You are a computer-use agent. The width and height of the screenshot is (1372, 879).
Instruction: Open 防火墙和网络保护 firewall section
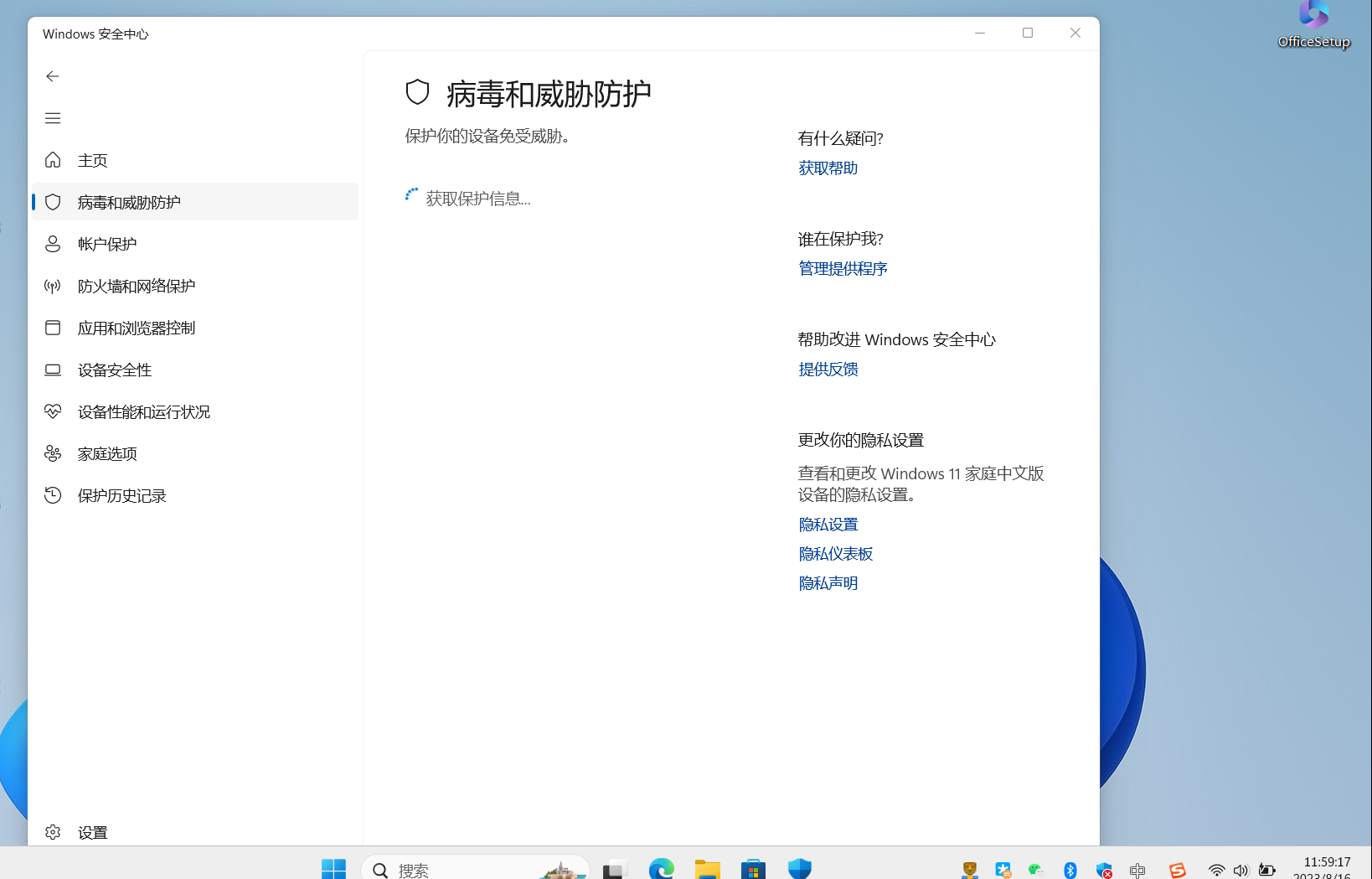click(136, 286)
